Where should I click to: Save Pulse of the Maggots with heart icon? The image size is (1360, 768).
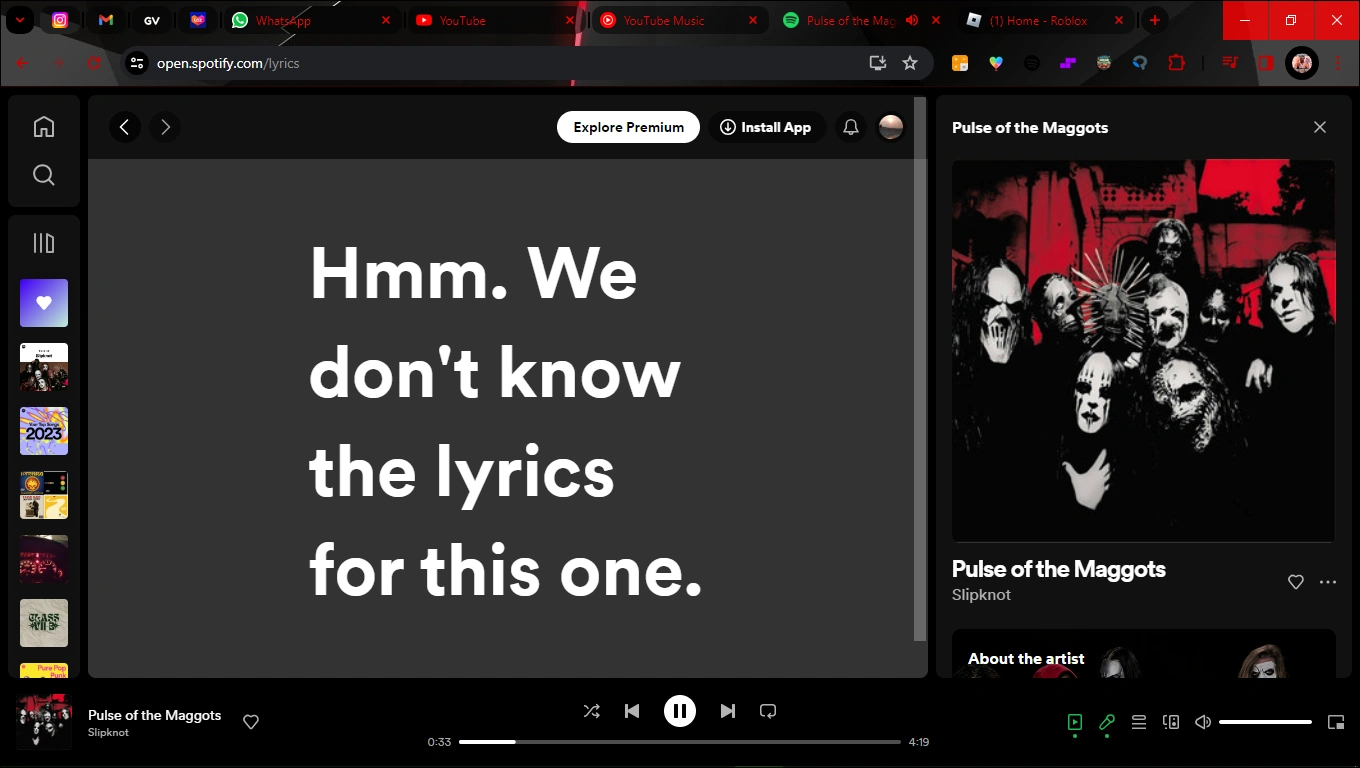[1295, 582]
